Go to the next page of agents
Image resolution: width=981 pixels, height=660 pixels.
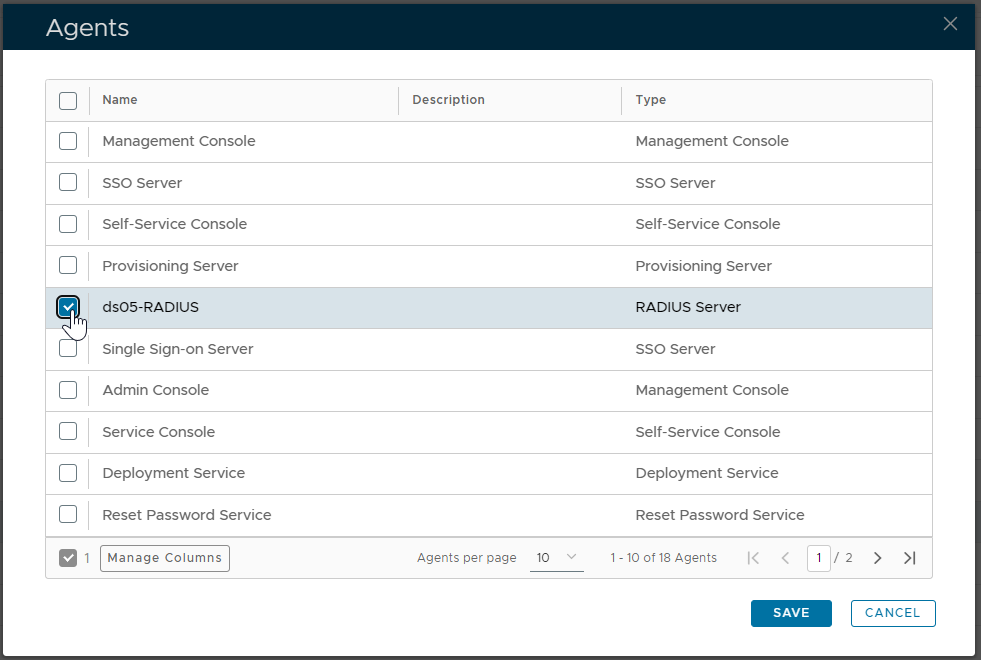877,558
